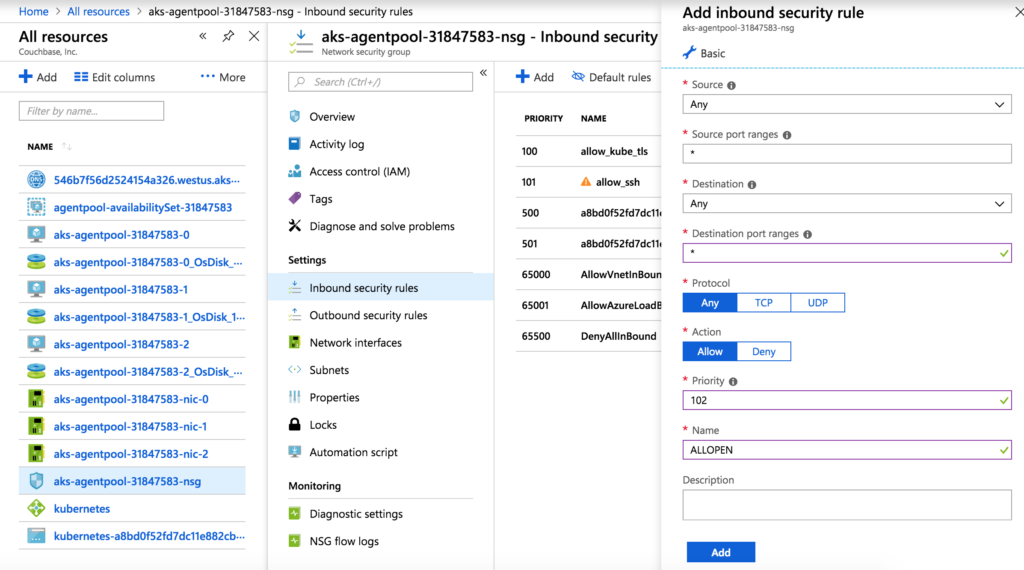Screen dimensions: 1024x570
Task: Open the Destination dropdown
Action: [x=847, y=204]
